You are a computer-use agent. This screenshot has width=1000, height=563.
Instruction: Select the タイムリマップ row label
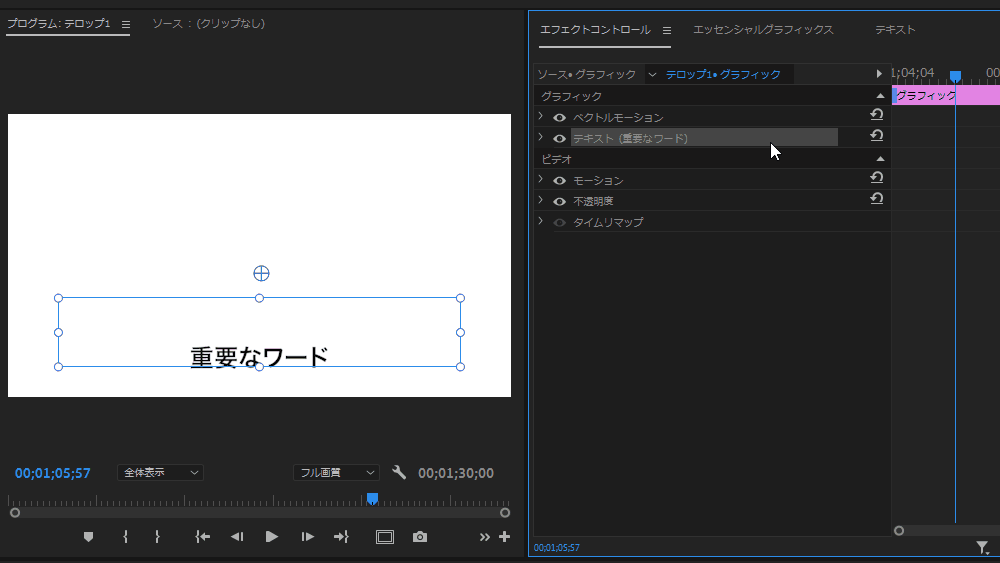coord(608,223)
